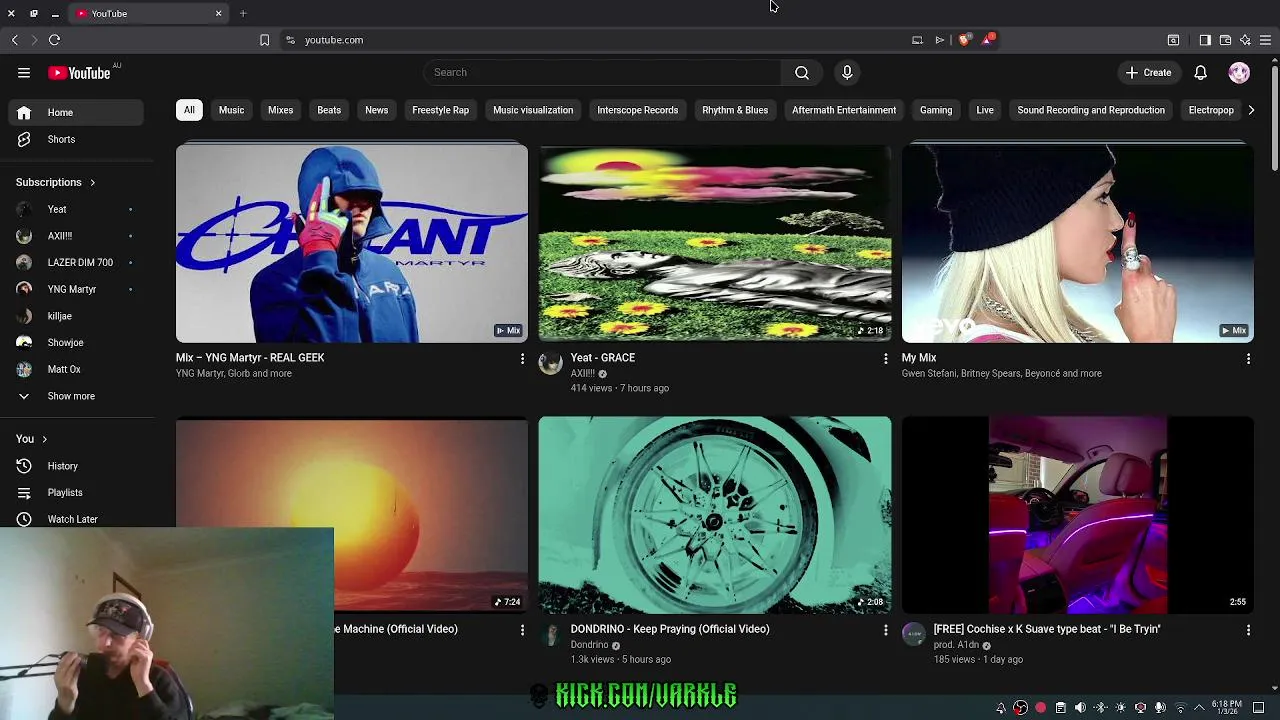
Task: Expand the Subscriptions section chevron
Action: coord(92,183)
